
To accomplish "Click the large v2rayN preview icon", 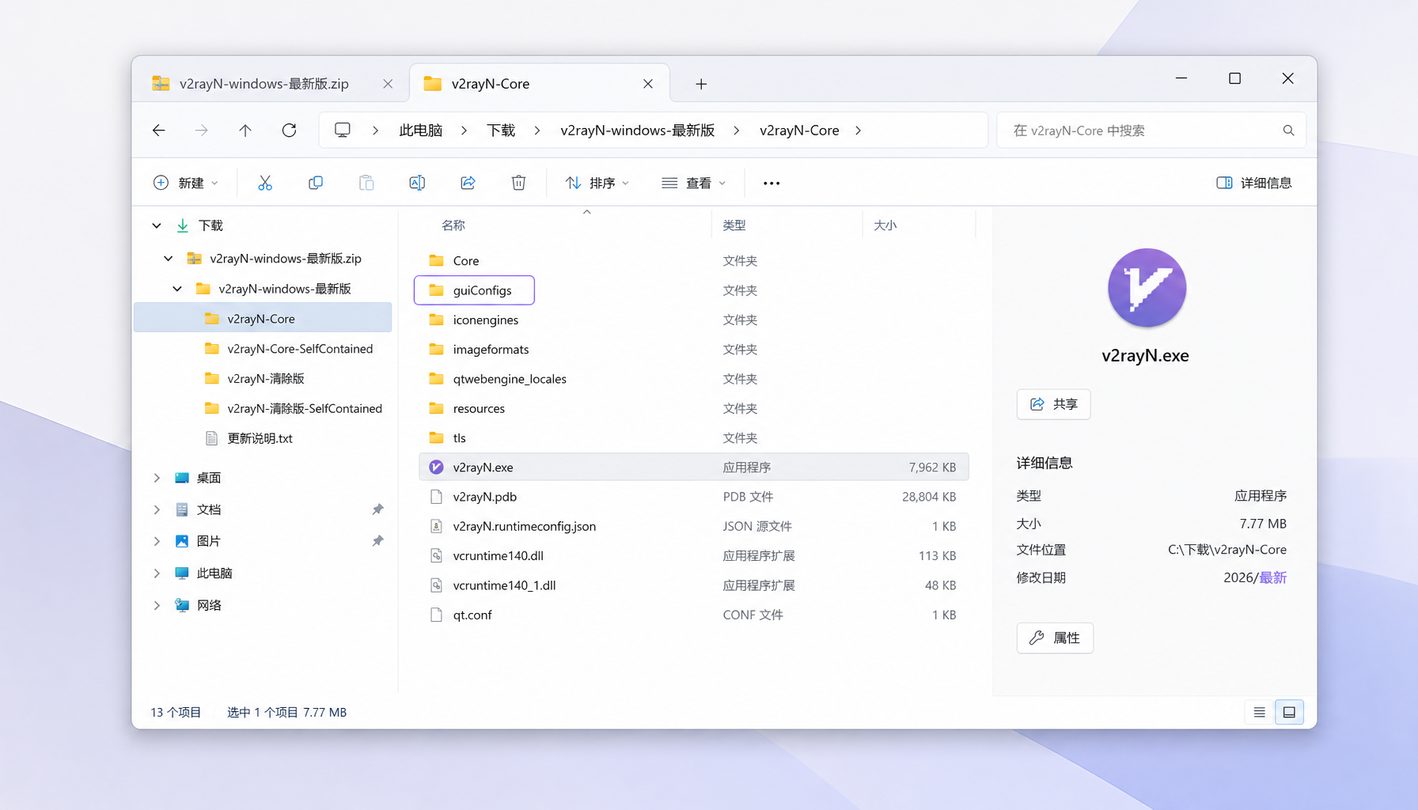I will tap(1147, 288).
